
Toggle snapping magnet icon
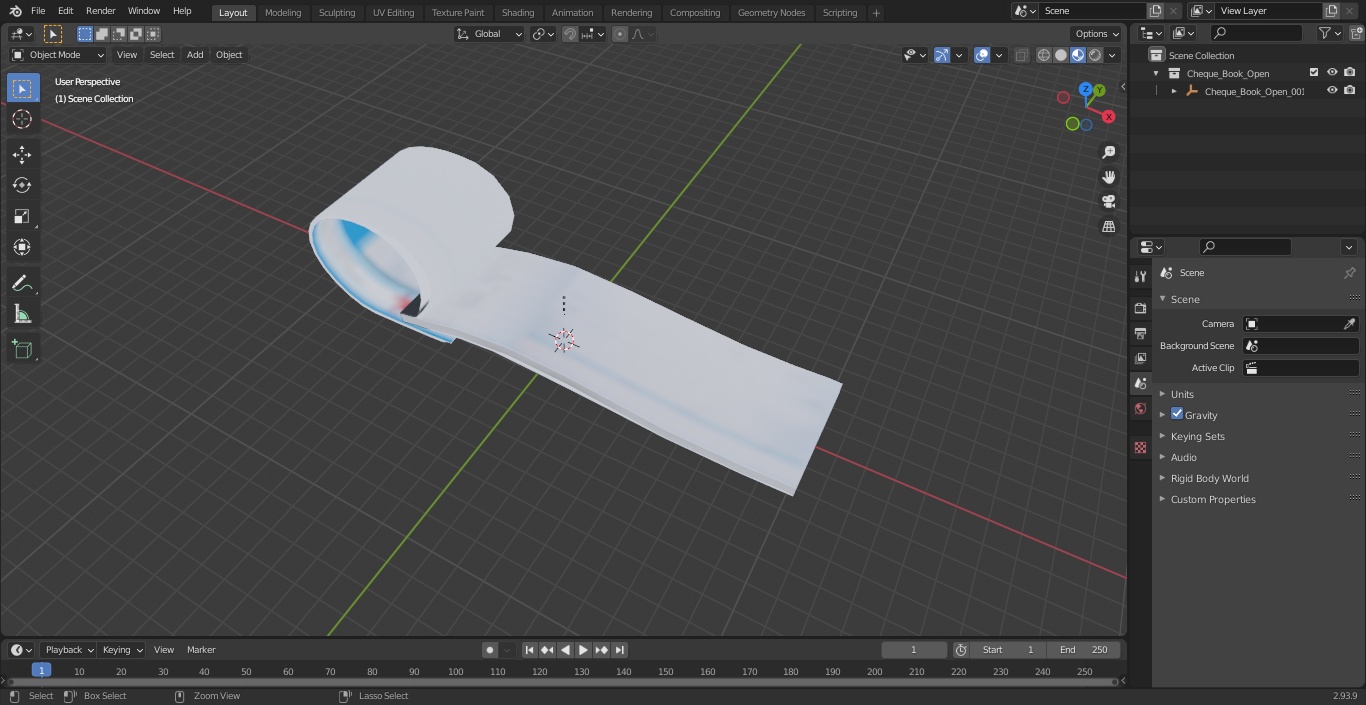pyautogui.click(x=570, y=34)
